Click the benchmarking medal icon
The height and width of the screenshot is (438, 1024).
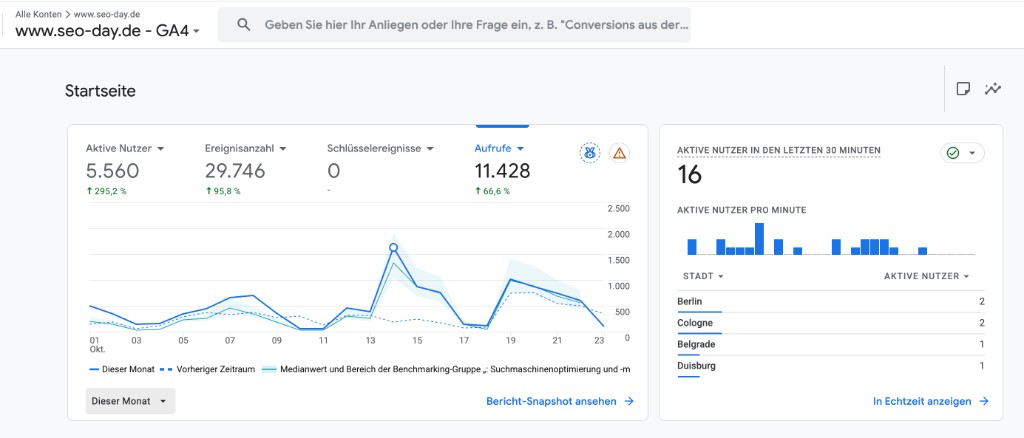590,153
